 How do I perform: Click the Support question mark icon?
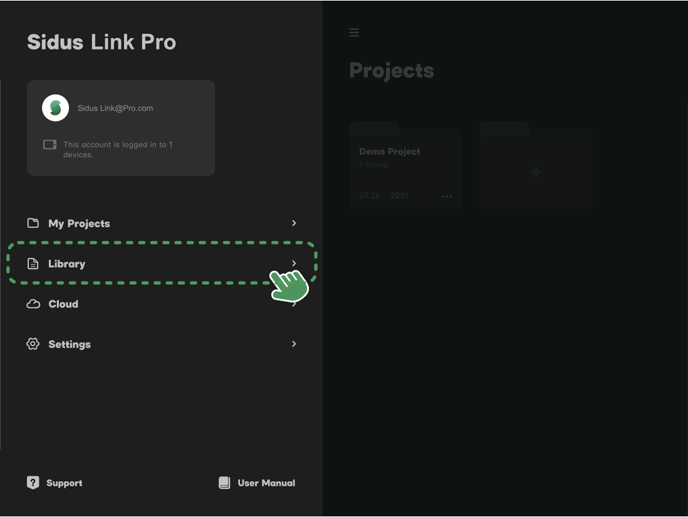pos(33,483)
